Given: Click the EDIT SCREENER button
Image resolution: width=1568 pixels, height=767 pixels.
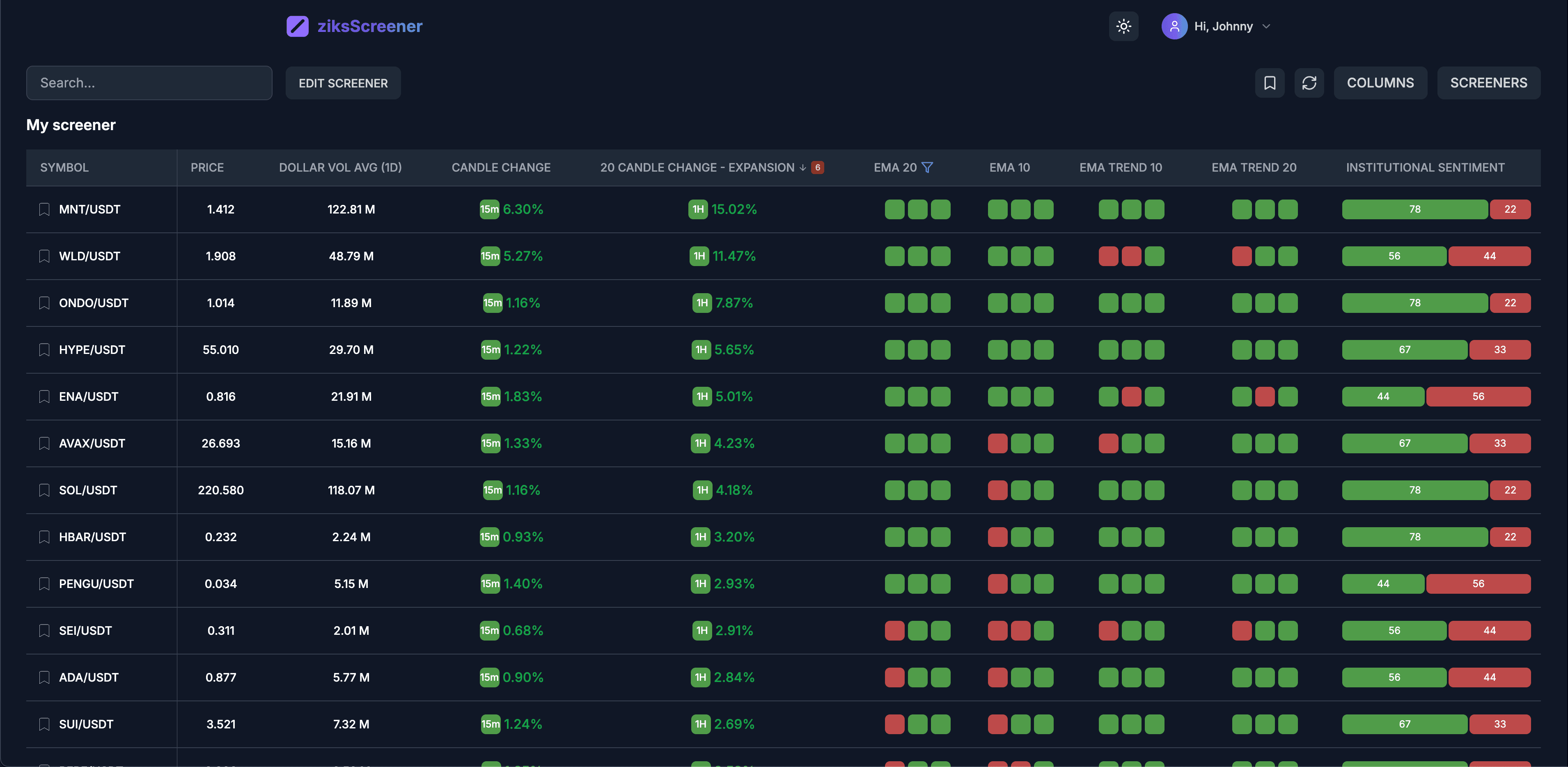Looking at the screenshot, I should (x=343, y=83).
